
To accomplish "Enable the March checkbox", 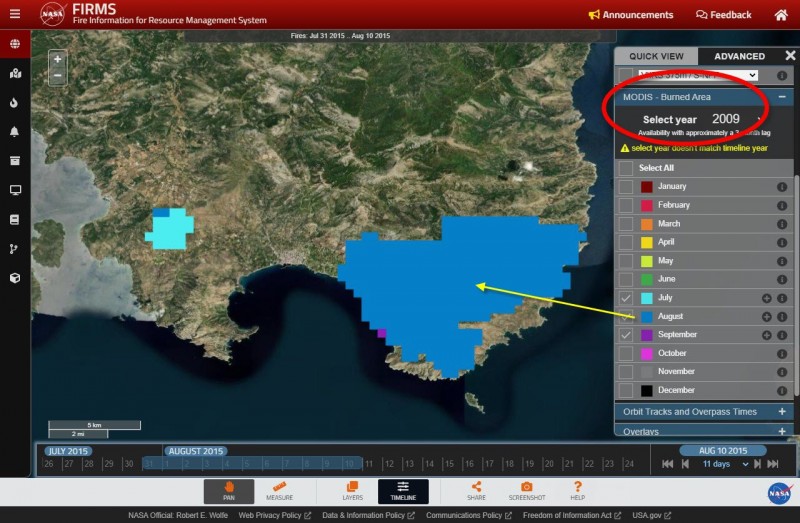I will [626, 223].
